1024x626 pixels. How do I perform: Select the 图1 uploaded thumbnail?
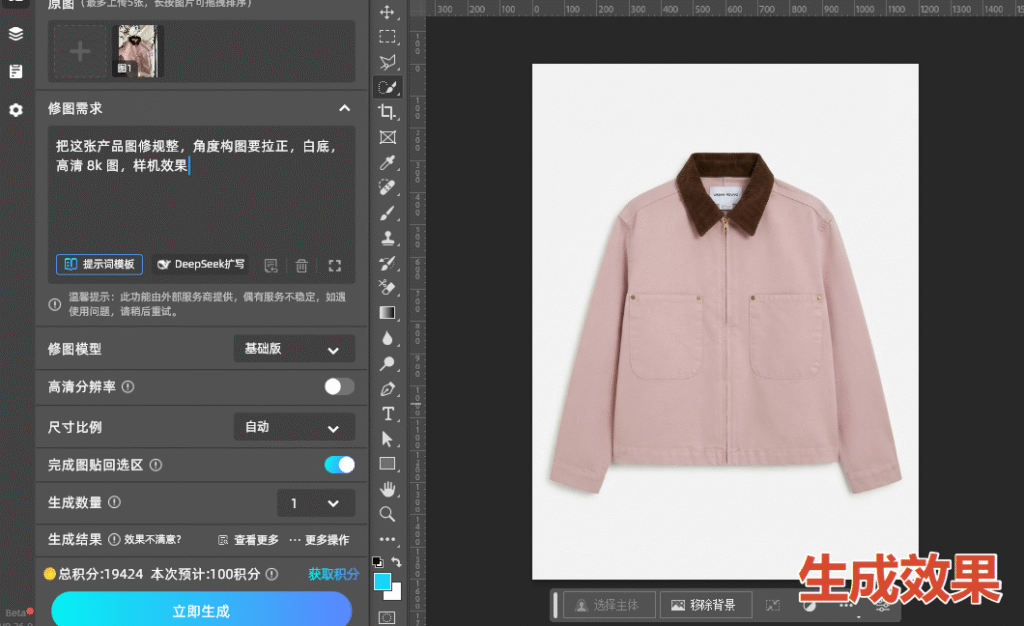click(x=138, y=52)
